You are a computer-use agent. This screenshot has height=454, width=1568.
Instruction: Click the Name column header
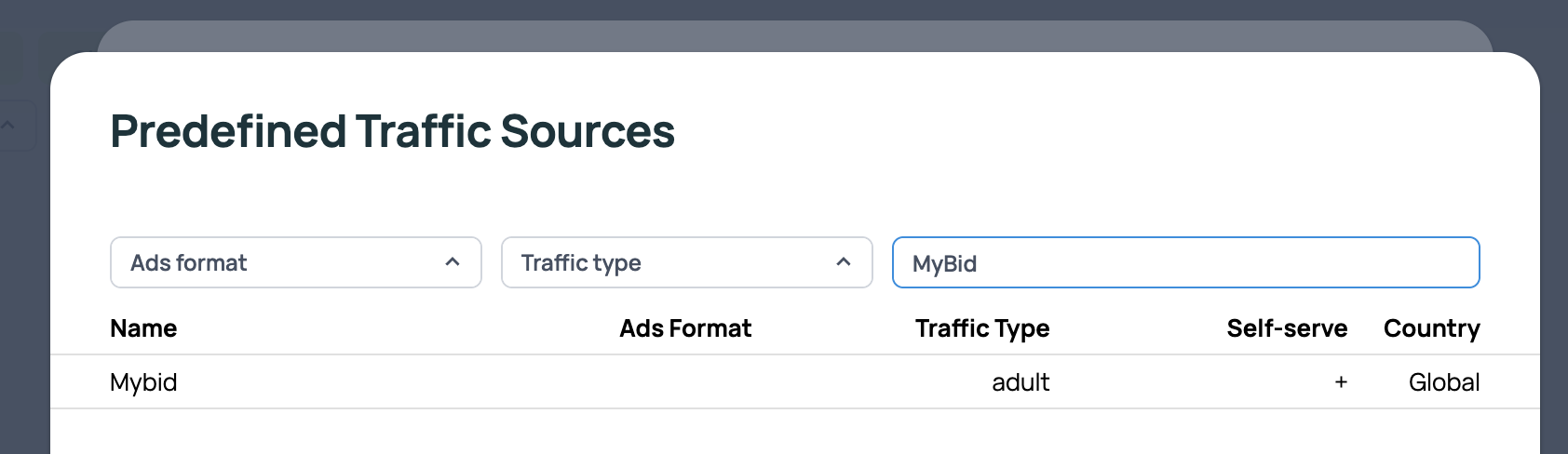coord(143,328)
